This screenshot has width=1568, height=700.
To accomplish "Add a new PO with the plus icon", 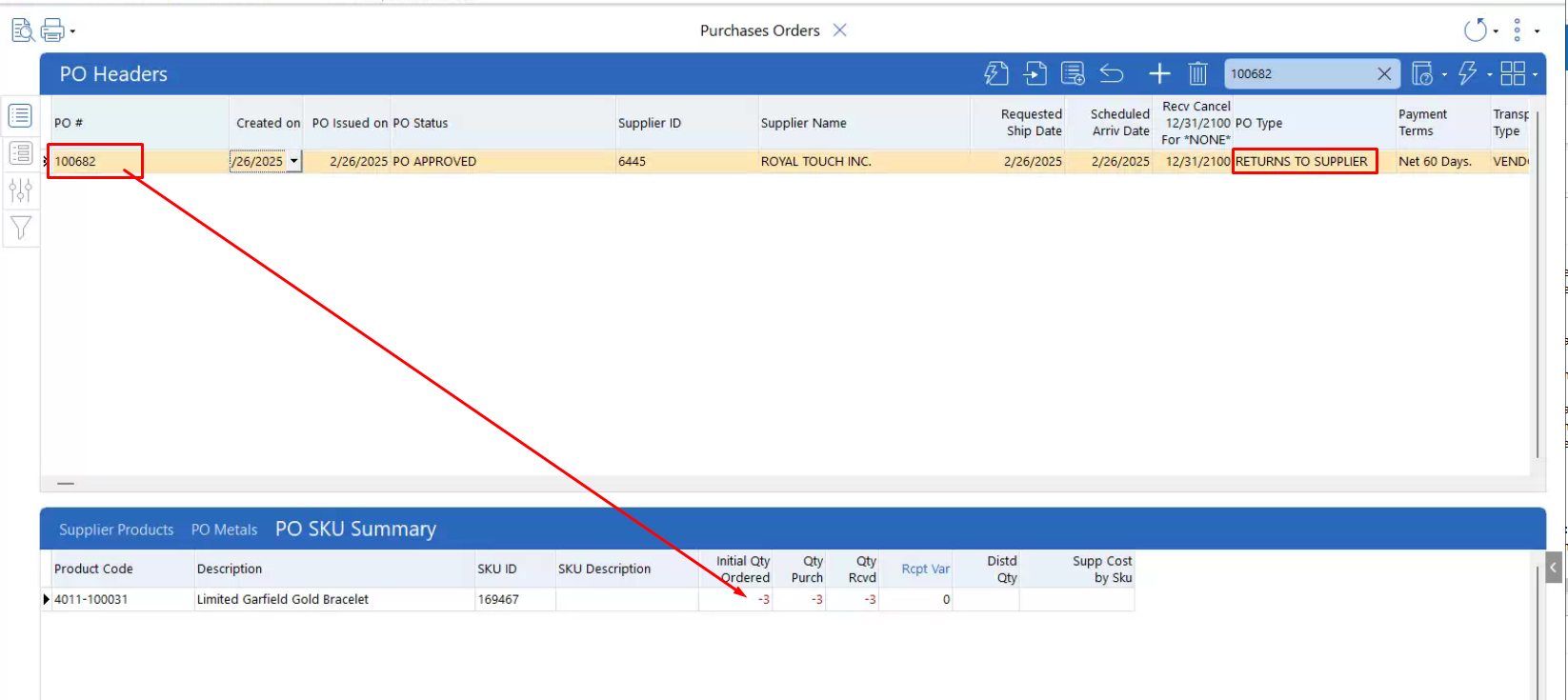I will click(1159, 73).
